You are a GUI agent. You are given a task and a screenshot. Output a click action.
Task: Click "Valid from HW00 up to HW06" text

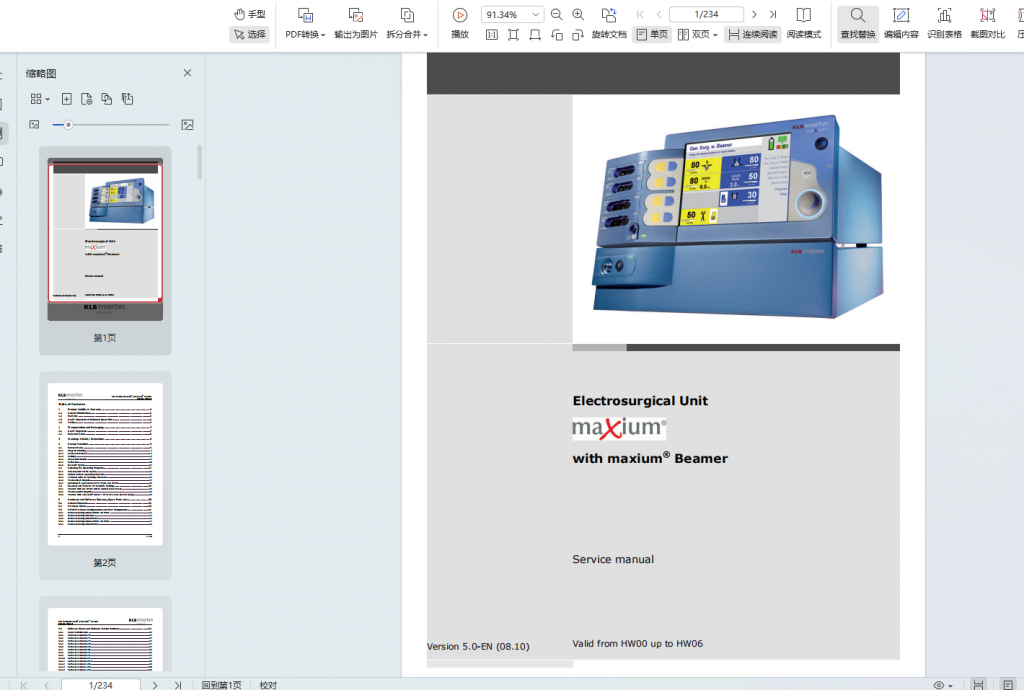637,644
